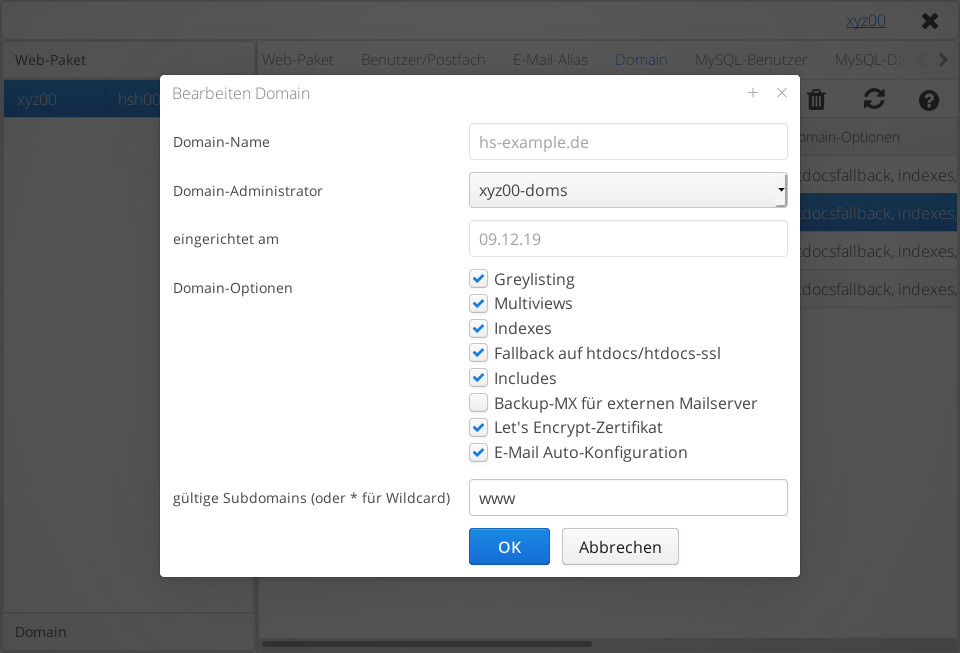Click the eingerichtet am date field
Screen dimensions: 960x653
[628, 239]
